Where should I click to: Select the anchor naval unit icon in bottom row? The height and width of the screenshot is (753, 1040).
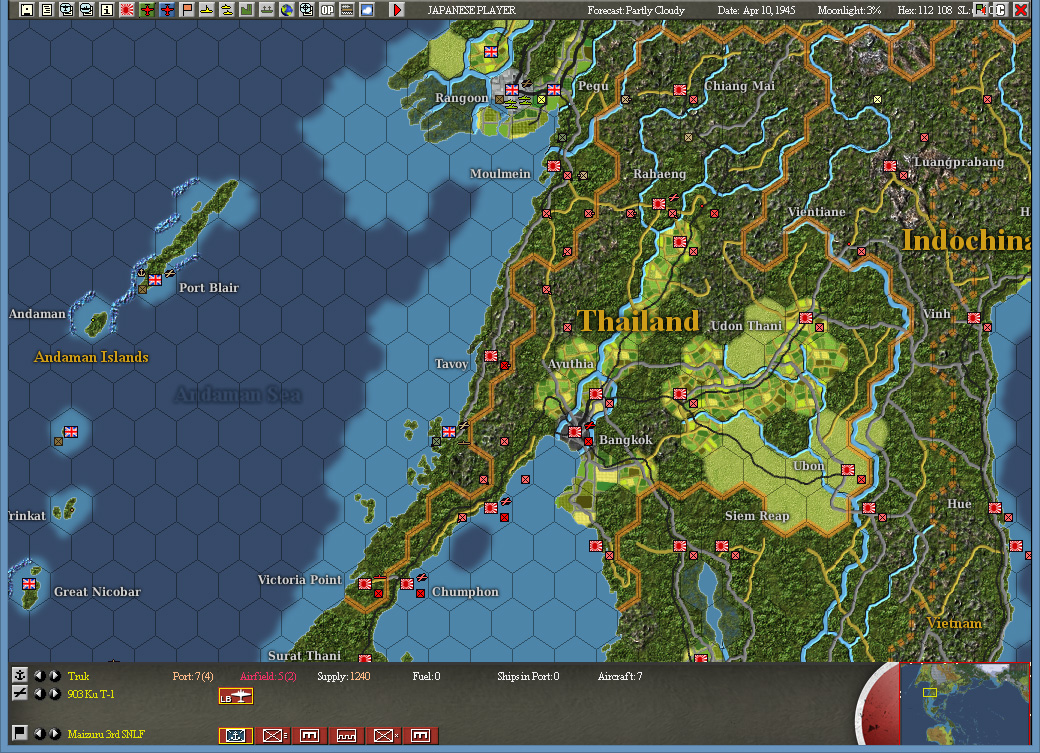coord(236,735)
